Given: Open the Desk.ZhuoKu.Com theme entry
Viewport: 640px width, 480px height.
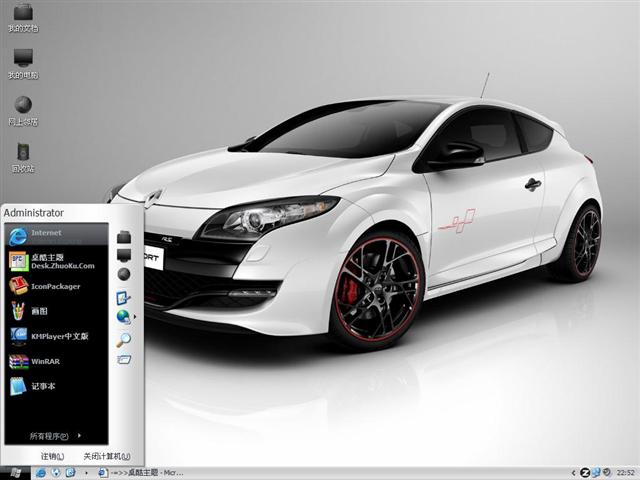Looking at the screenshot, I should coord(56,261).
